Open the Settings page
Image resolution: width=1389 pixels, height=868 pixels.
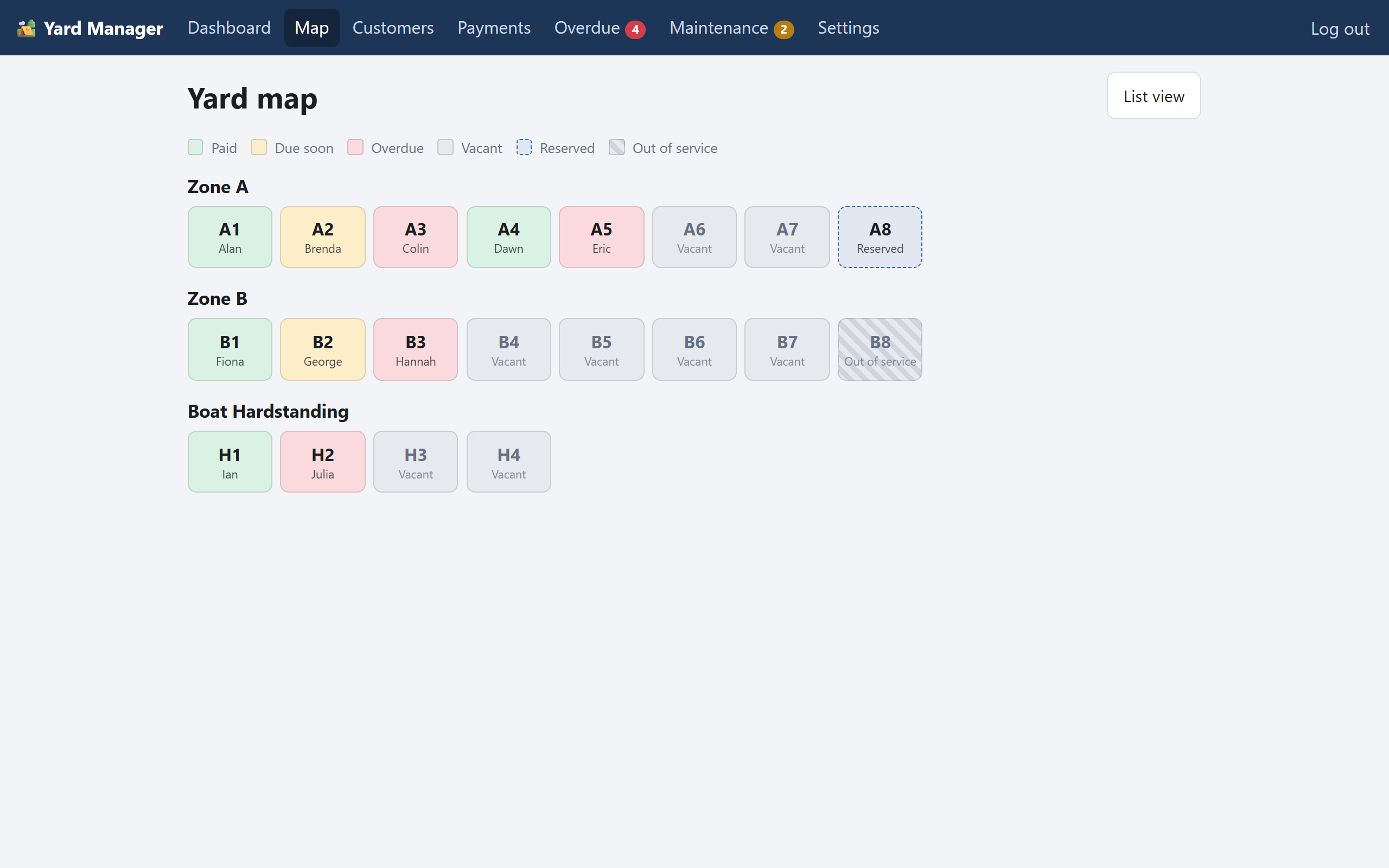[x=848, y=28]
